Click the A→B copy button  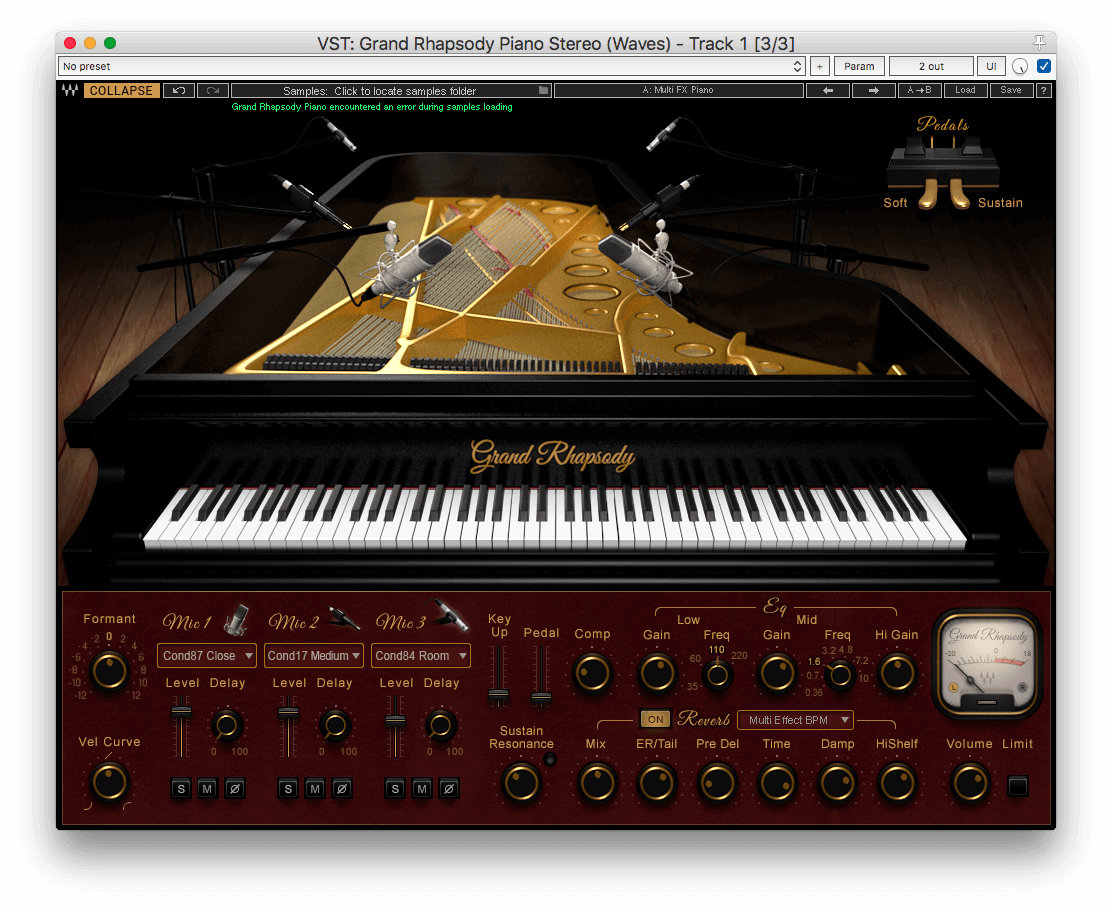tap(919, 90)
